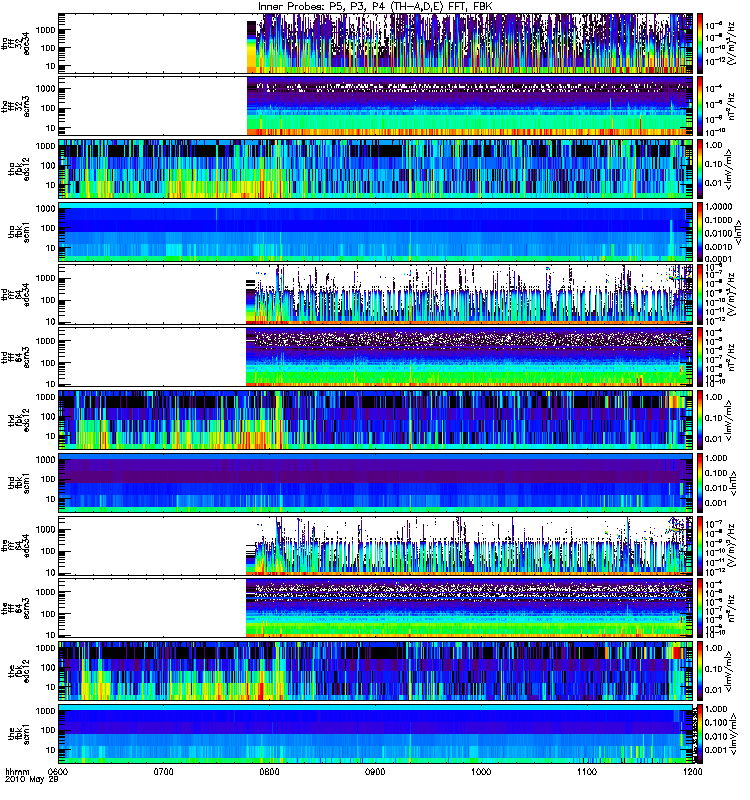This screenshot has width=750, height=800.
Task: Select the the fff 64 scm3 spectrogram panel
Action: tap(376, 608)
